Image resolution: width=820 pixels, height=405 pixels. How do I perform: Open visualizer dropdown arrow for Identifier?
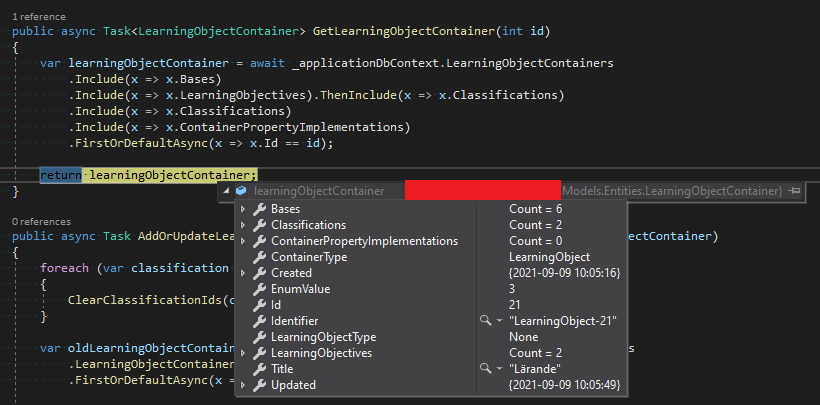pyautogui.click(x=499, y=321)
